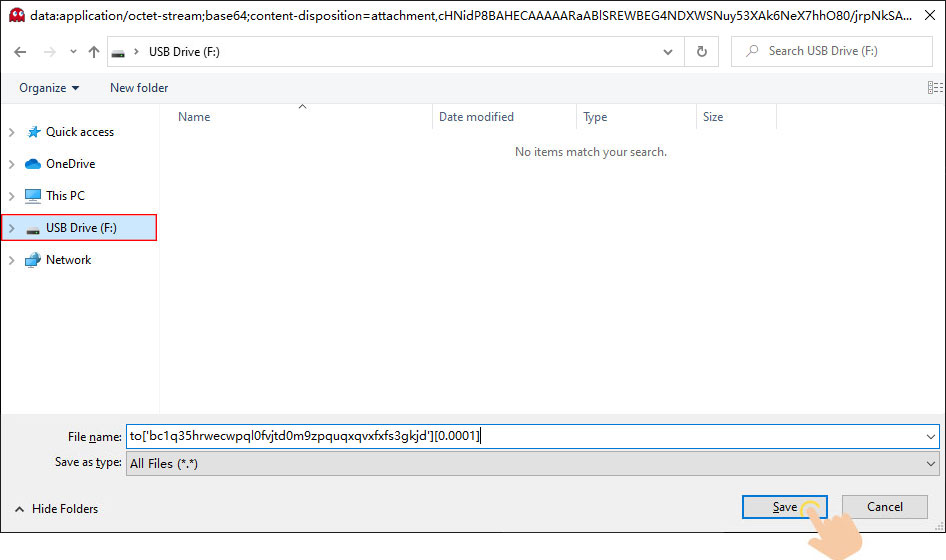The image size is (946, 560).
Task: Open the Organize menu
Action: (x=49, y=88)
